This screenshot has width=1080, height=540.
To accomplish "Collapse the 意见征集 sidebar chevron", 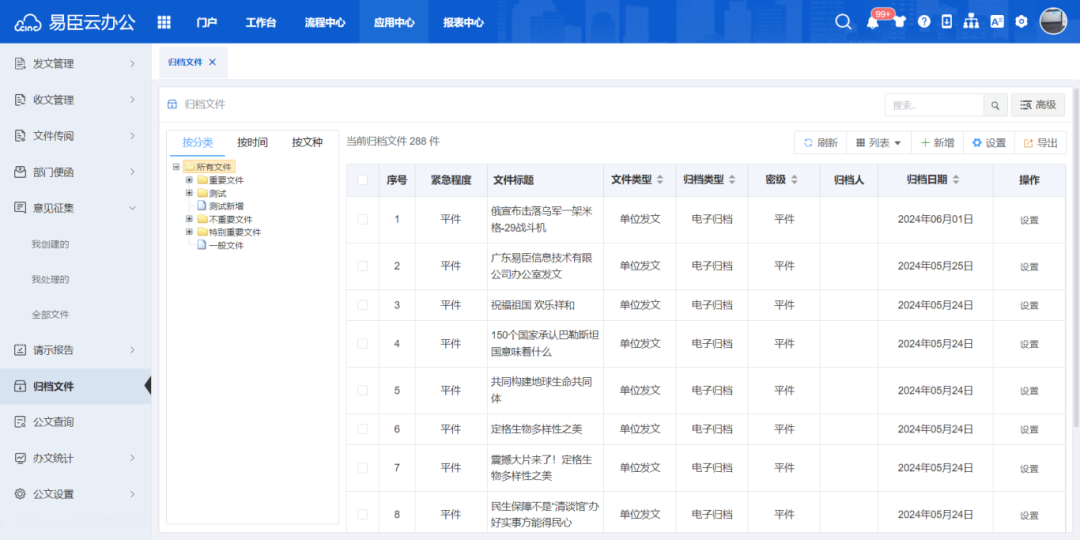I will (x=132, y=207).
